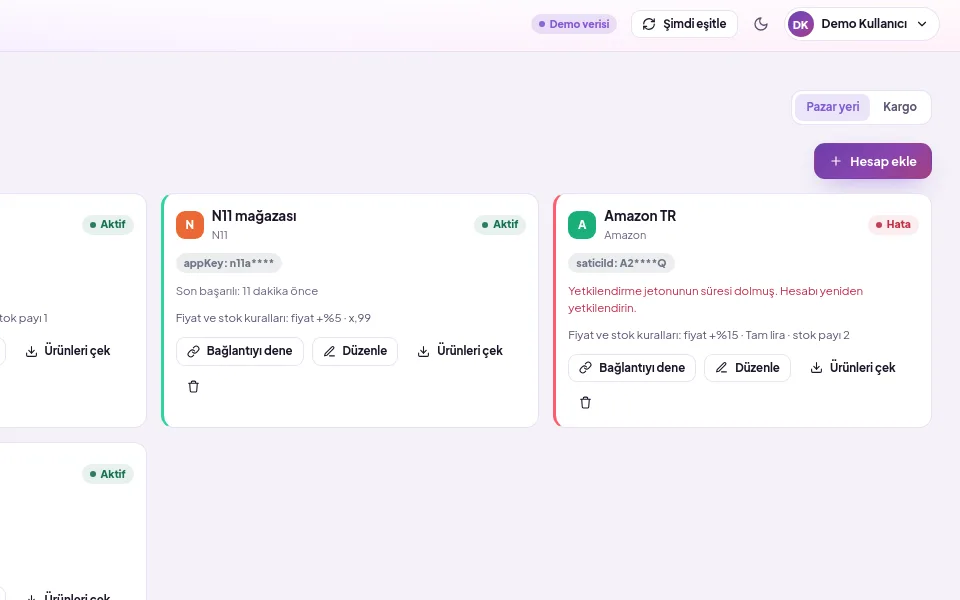Click the download icon in N11 Ürünleri çek
This screenshot has height=600, width=960.
tap(423, 351)
